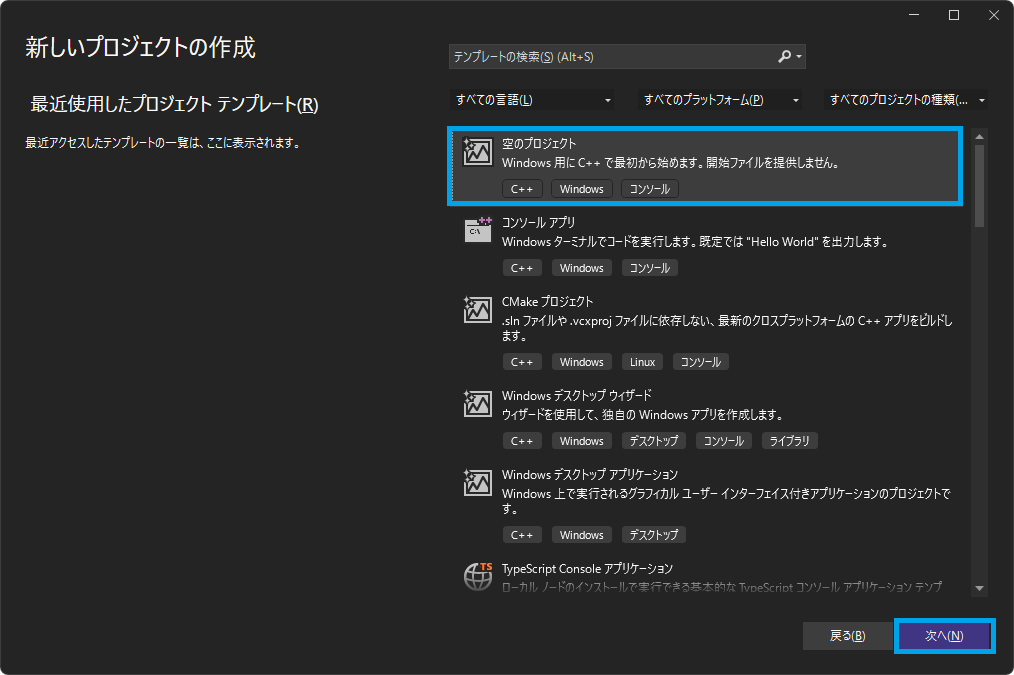The height and width of the screenshot is (675, 1014).
Task: Open the search options dropdown arrow
Action: [x=799, y=57]
